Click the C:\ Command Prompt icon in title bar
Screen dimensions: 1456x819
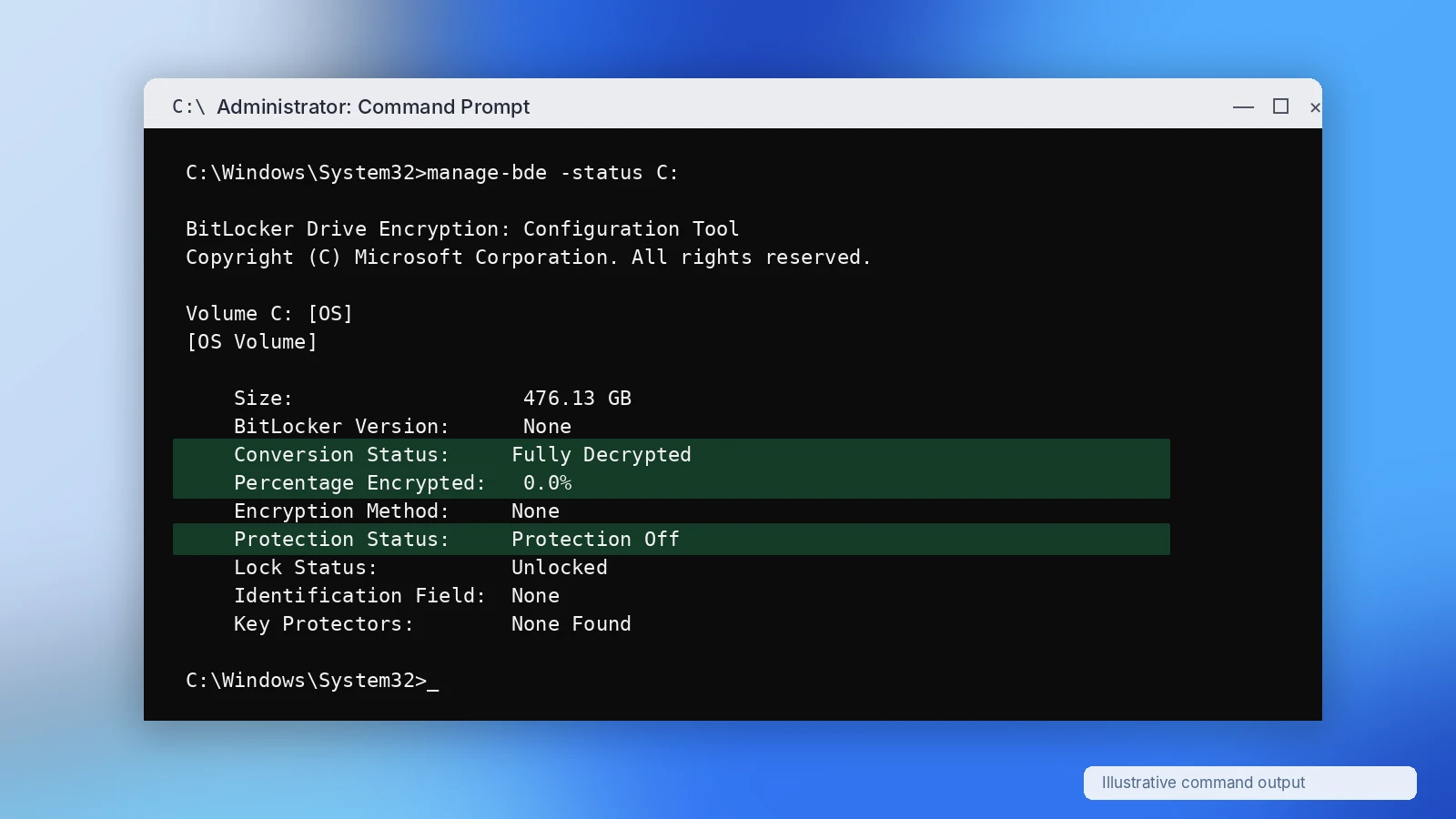point(188,106)
